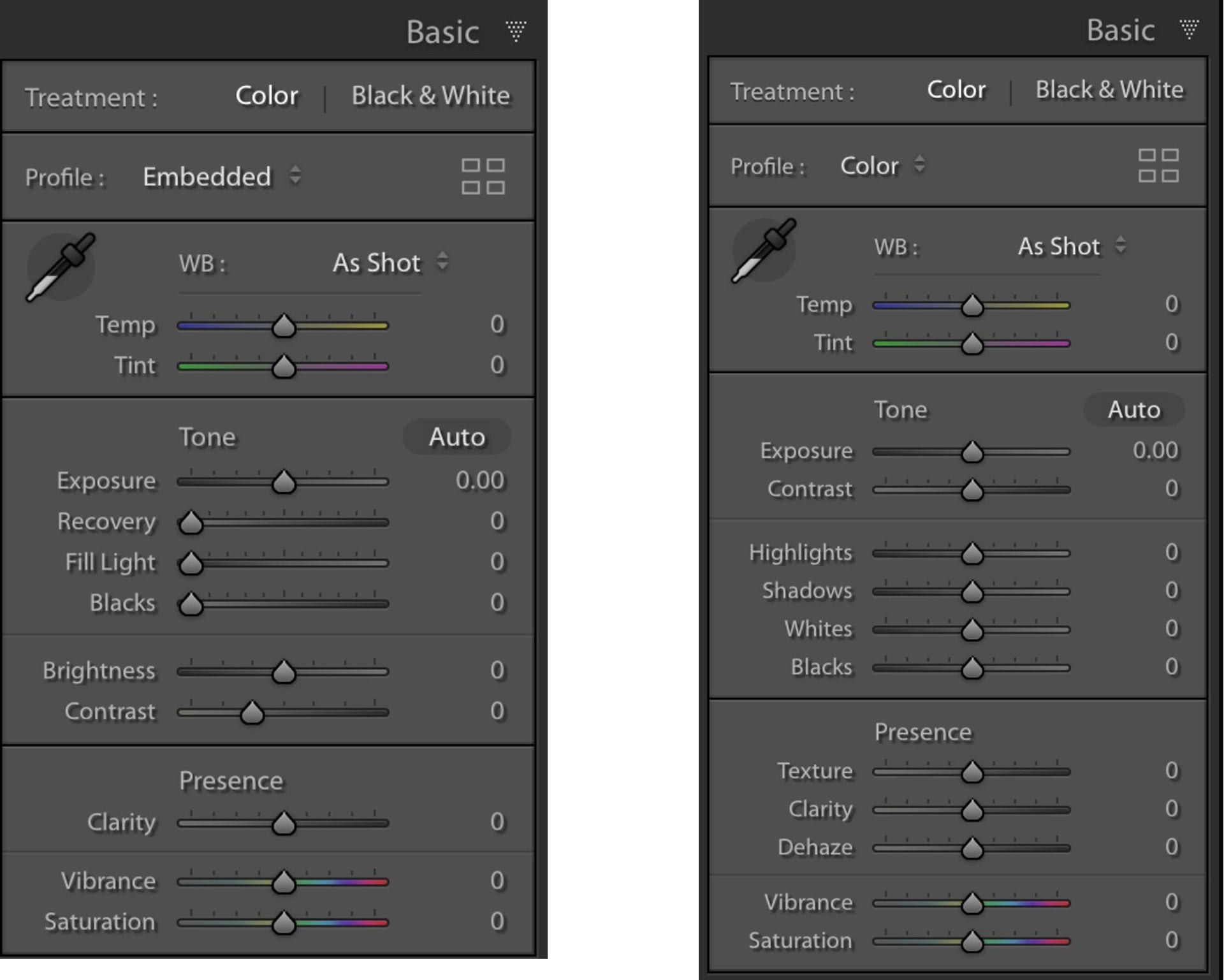Click Auto tone button in right panel
Screen dimensions: 1224x980
tap(1133, 409)
